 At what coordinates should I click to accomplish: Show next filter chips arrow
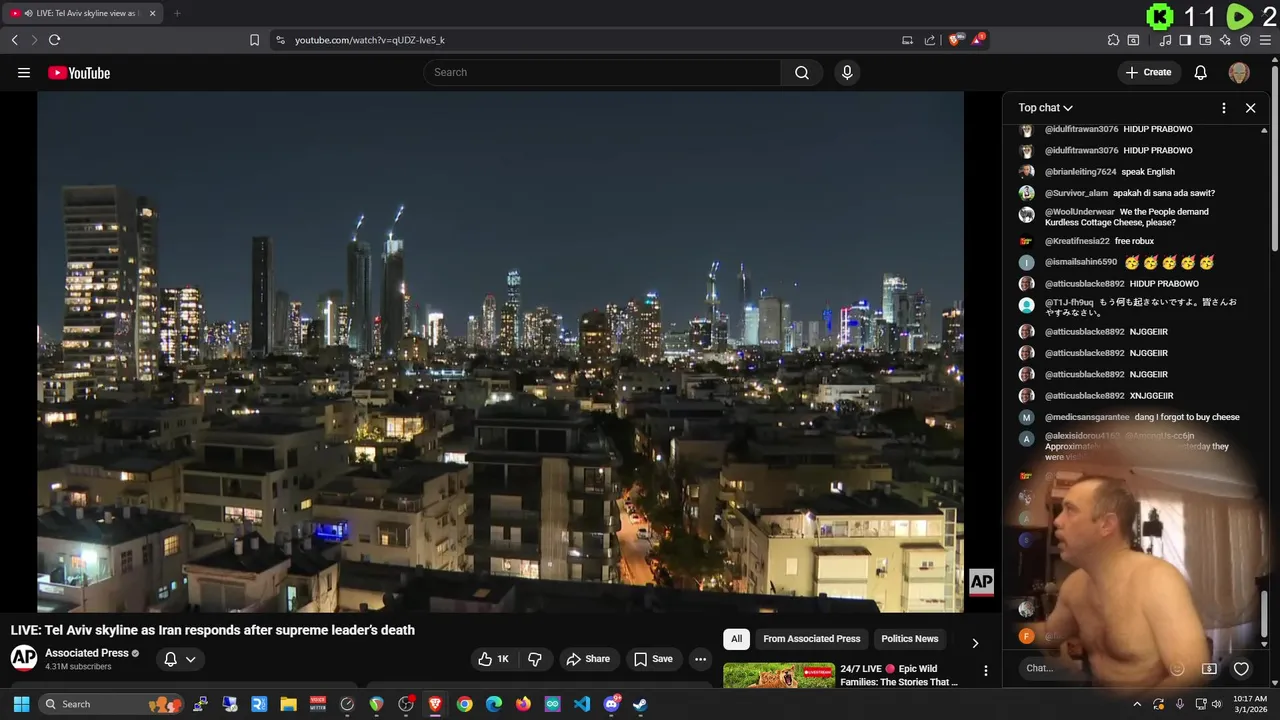975,643
